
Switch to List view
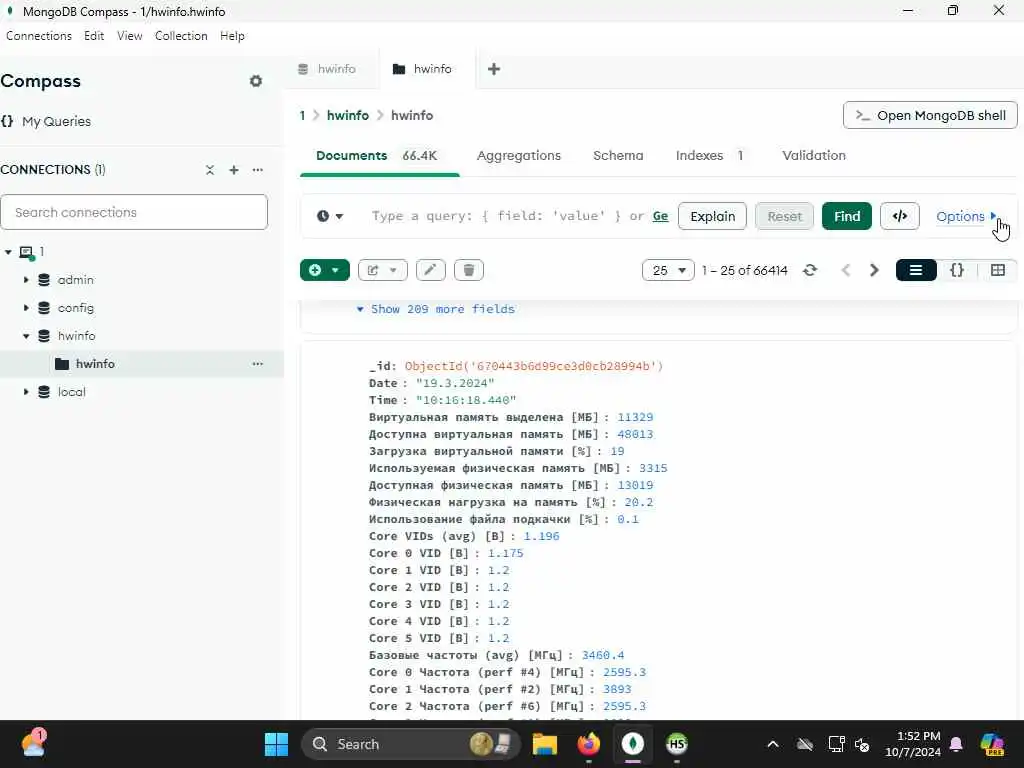(x=916, y=270)
